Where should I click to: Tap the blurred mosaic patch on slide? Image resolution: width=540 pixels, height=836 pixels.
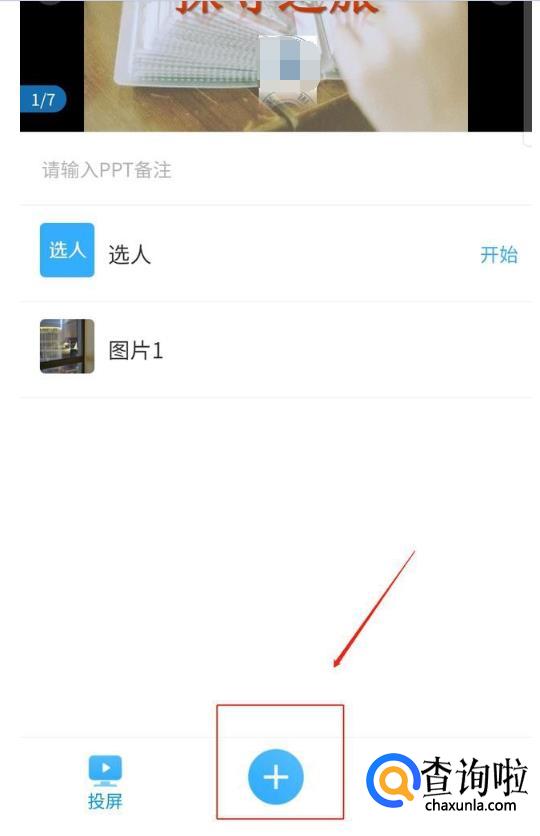click(x=288, y=68)
